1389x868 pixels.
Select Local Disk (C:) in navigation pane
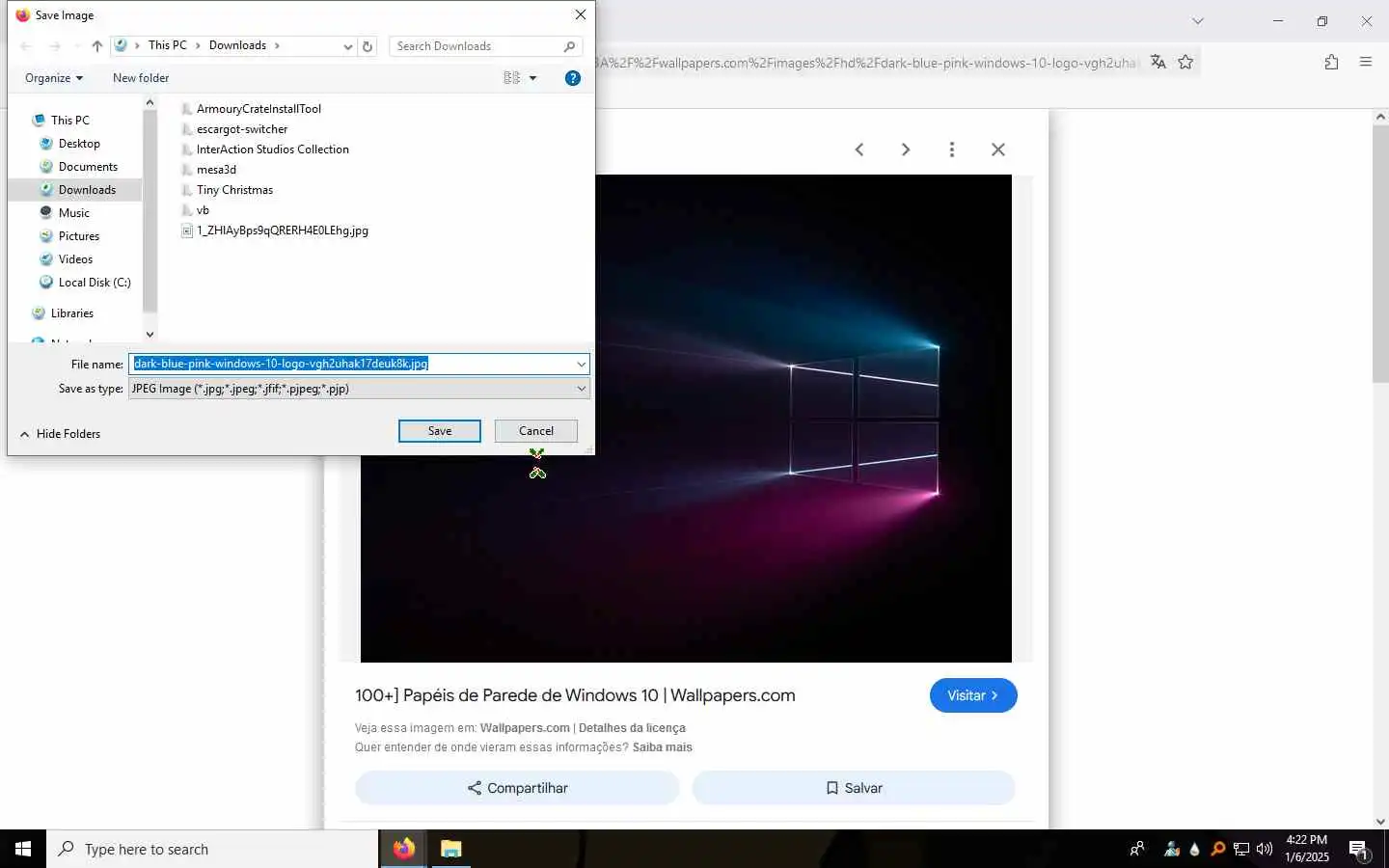[x=94, y=283]
